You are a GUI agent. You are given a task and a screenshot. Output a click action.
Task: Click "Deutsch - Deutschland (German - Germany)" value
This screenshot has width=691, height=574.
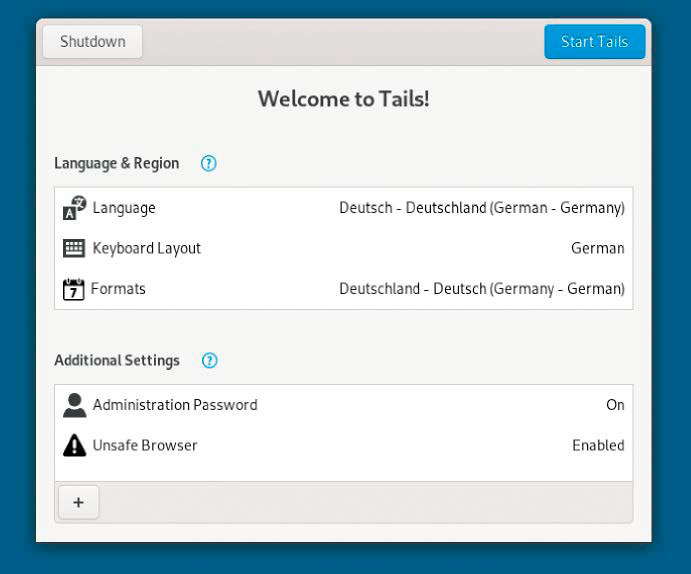[x=482, y=208]
